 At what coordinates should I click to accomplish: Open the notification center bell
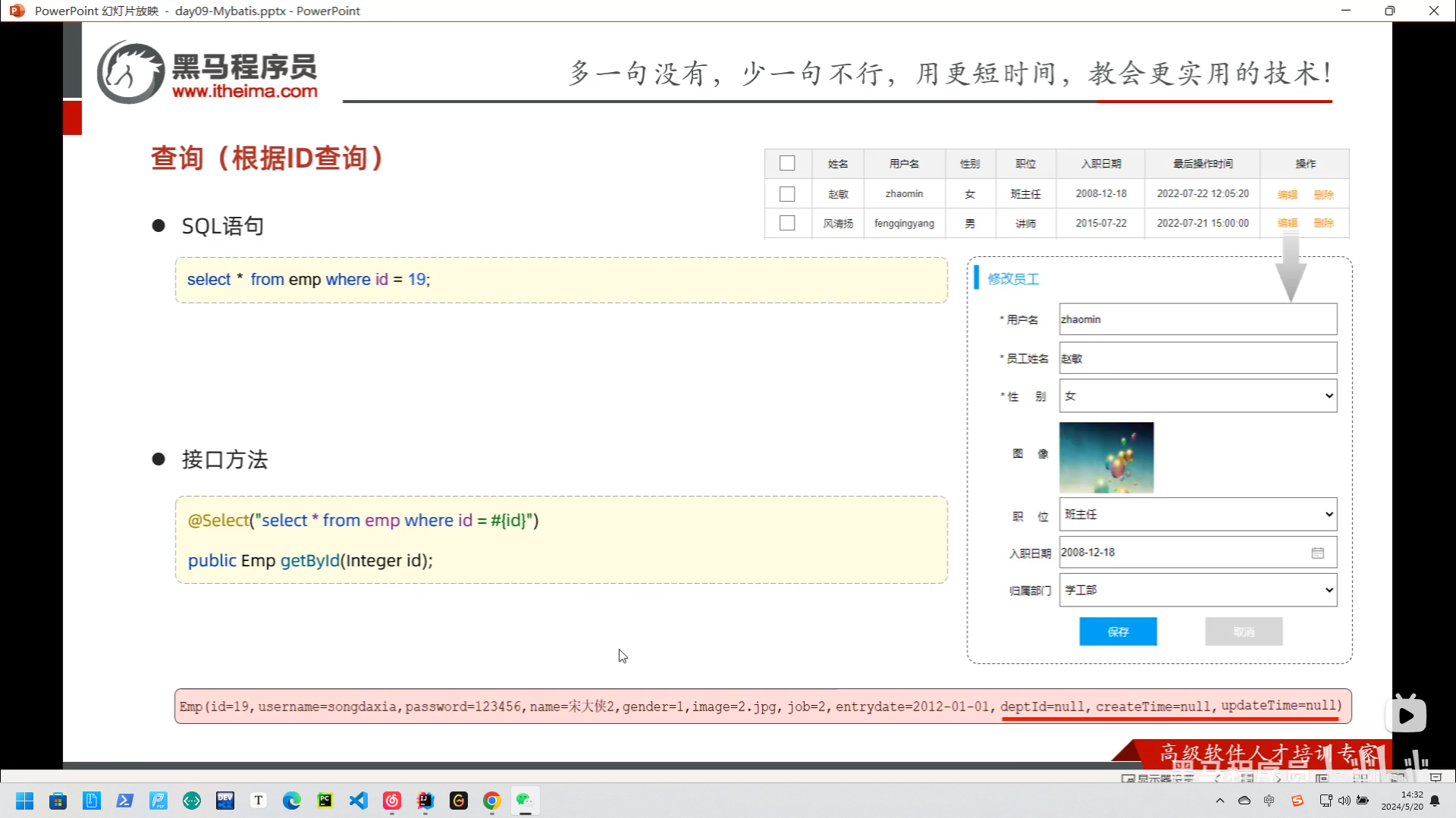pos(1435,801)
